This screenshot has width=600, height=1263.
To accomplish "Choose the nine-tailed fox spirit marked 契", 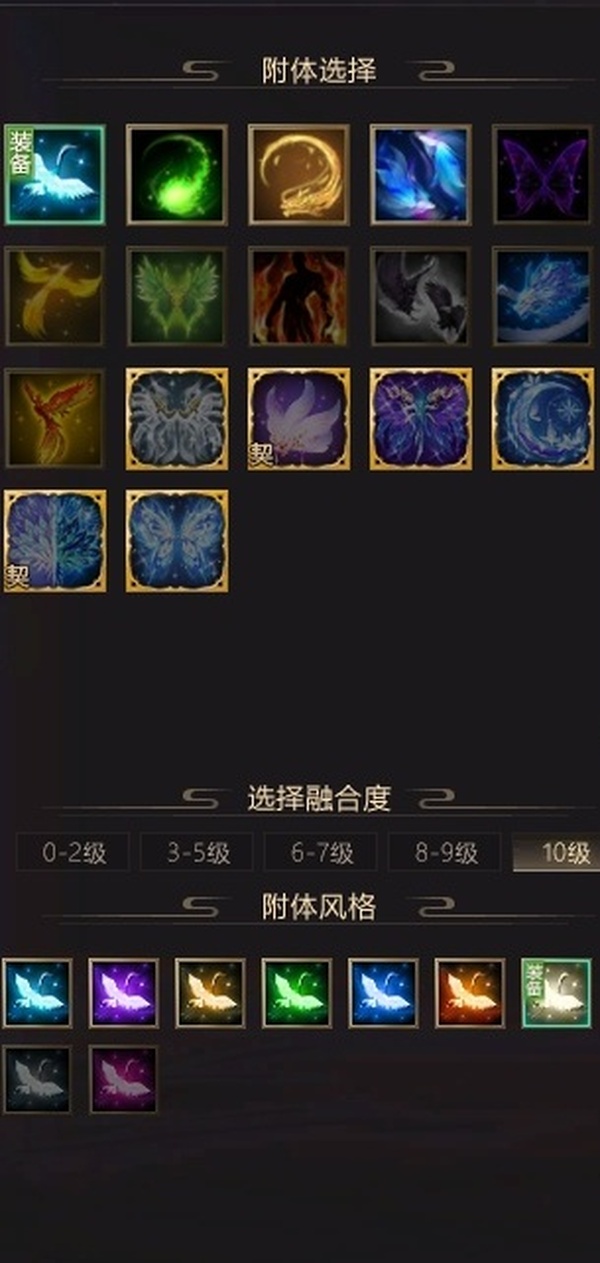I will (299, 418).
